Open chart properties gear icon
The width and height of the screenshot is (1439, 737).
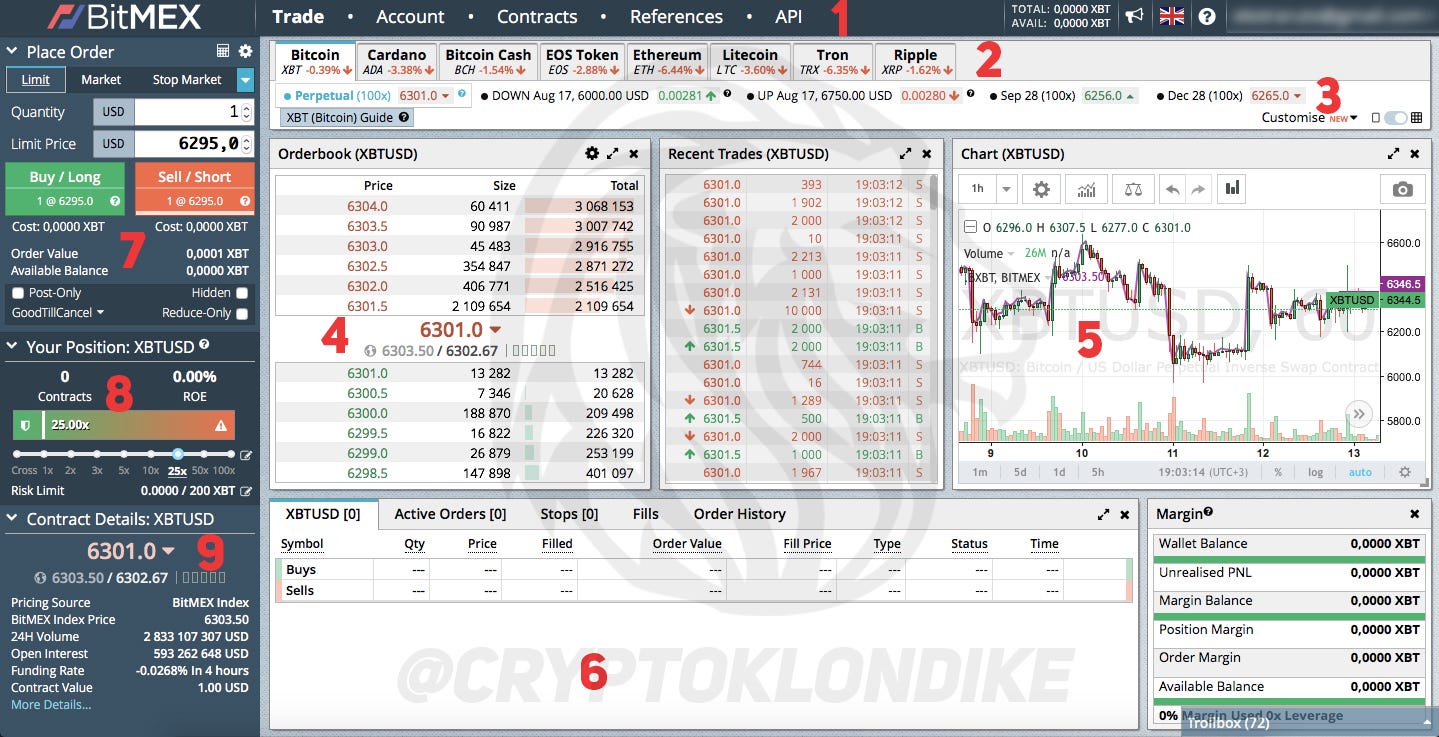(1042, 189)
